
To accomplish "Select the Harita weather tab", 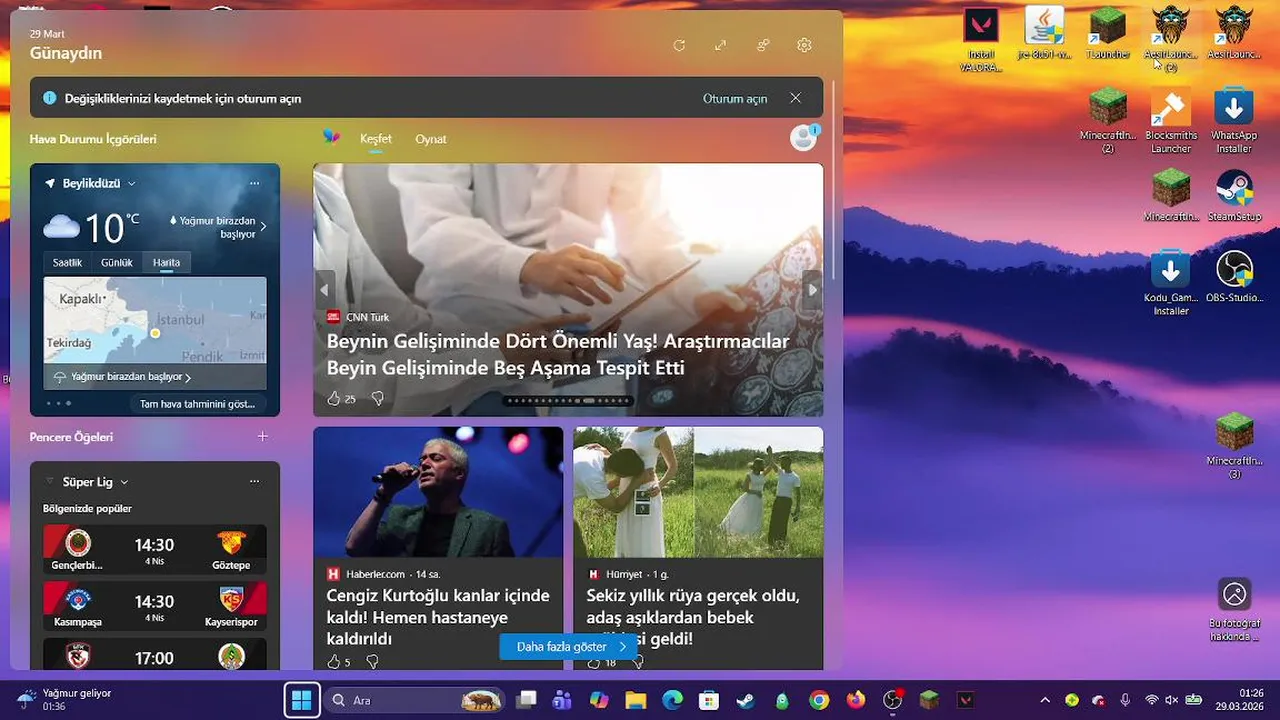I will click(166, 262).
